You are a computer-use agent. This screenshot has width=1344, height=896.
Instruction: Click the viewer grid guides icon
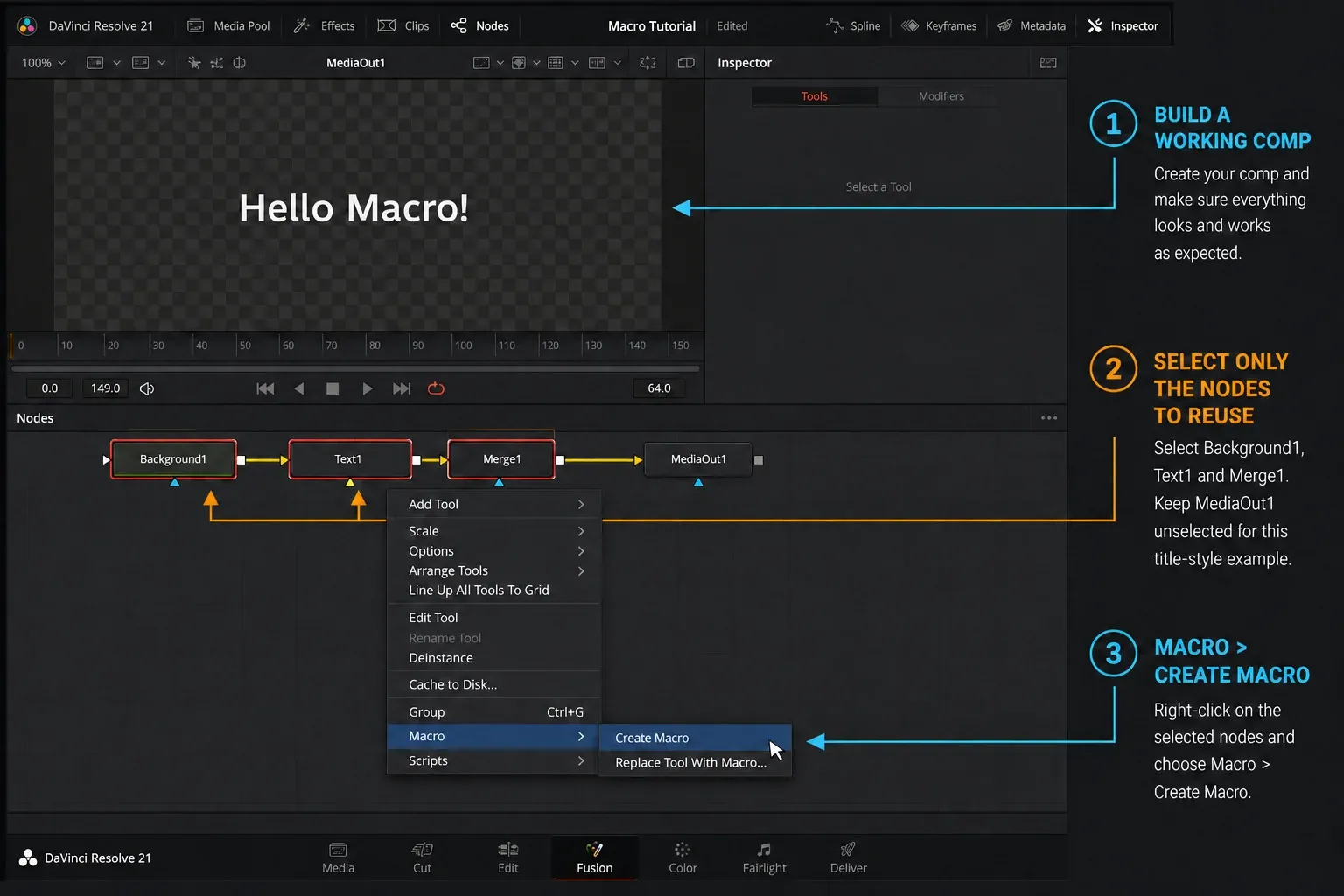tap(556, 63)
